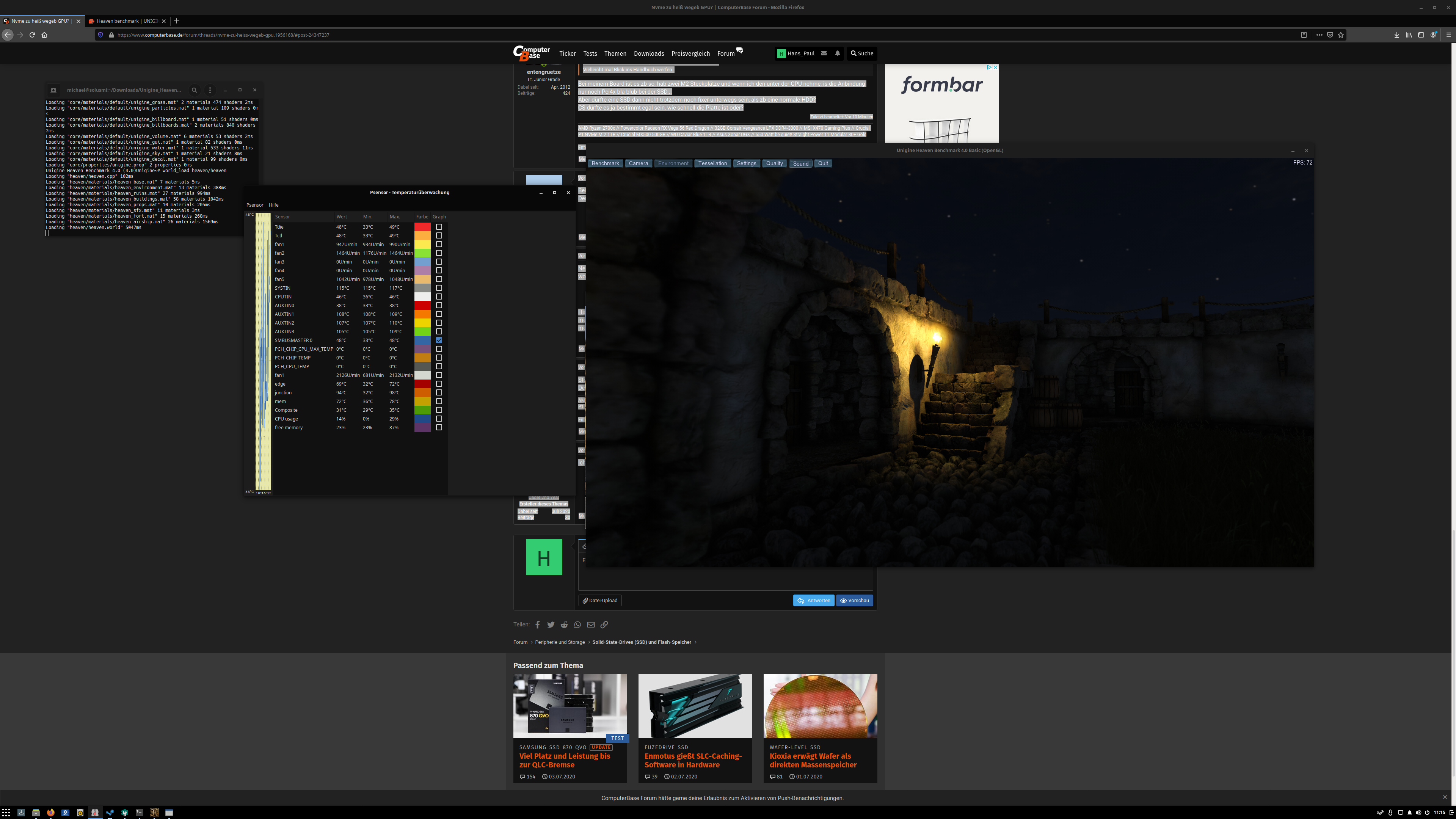The image size is (1456, 819).
Task: Enable graph checkbox for Tdie sensor
Action: 439,227
